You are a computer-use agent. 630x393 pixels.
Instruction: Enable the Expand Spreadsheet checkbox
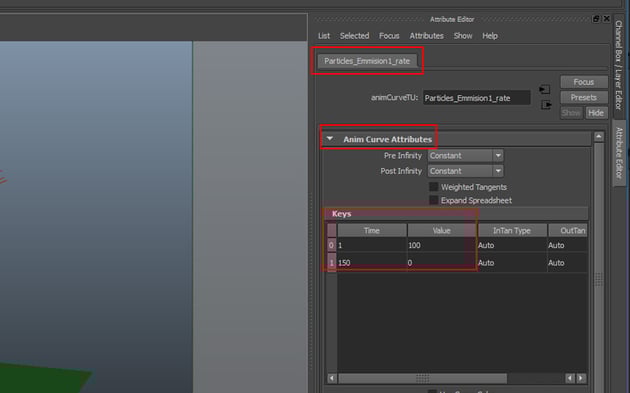pos(434,200)
